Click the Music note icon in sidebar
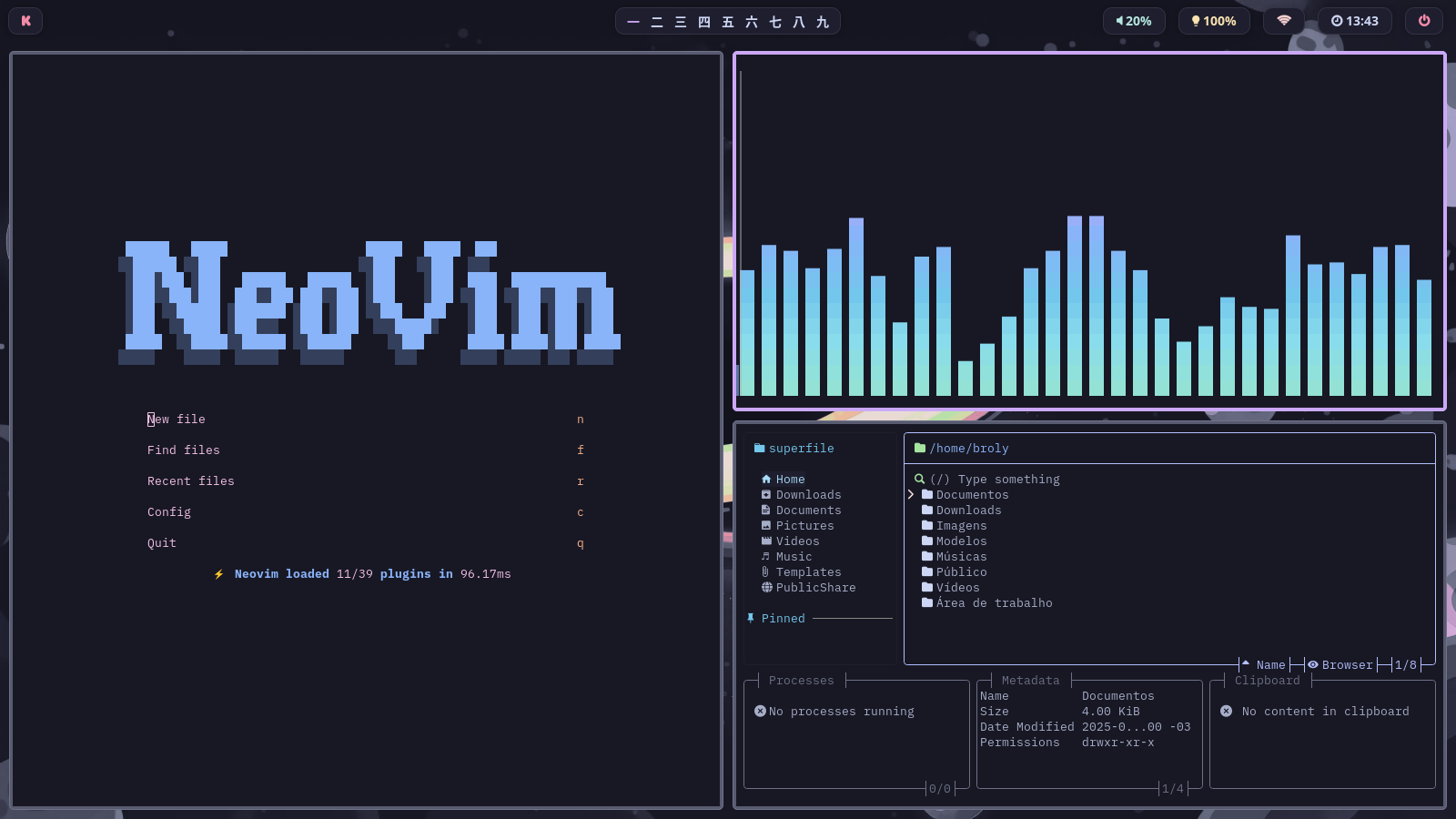 click(766, 557)
